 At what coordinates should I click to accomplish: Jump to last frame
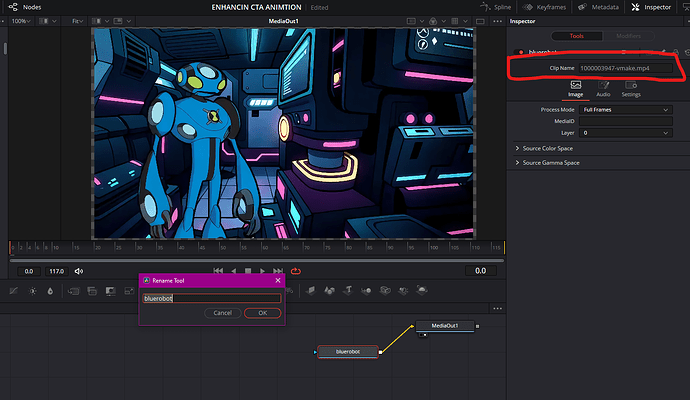[278, 271]
